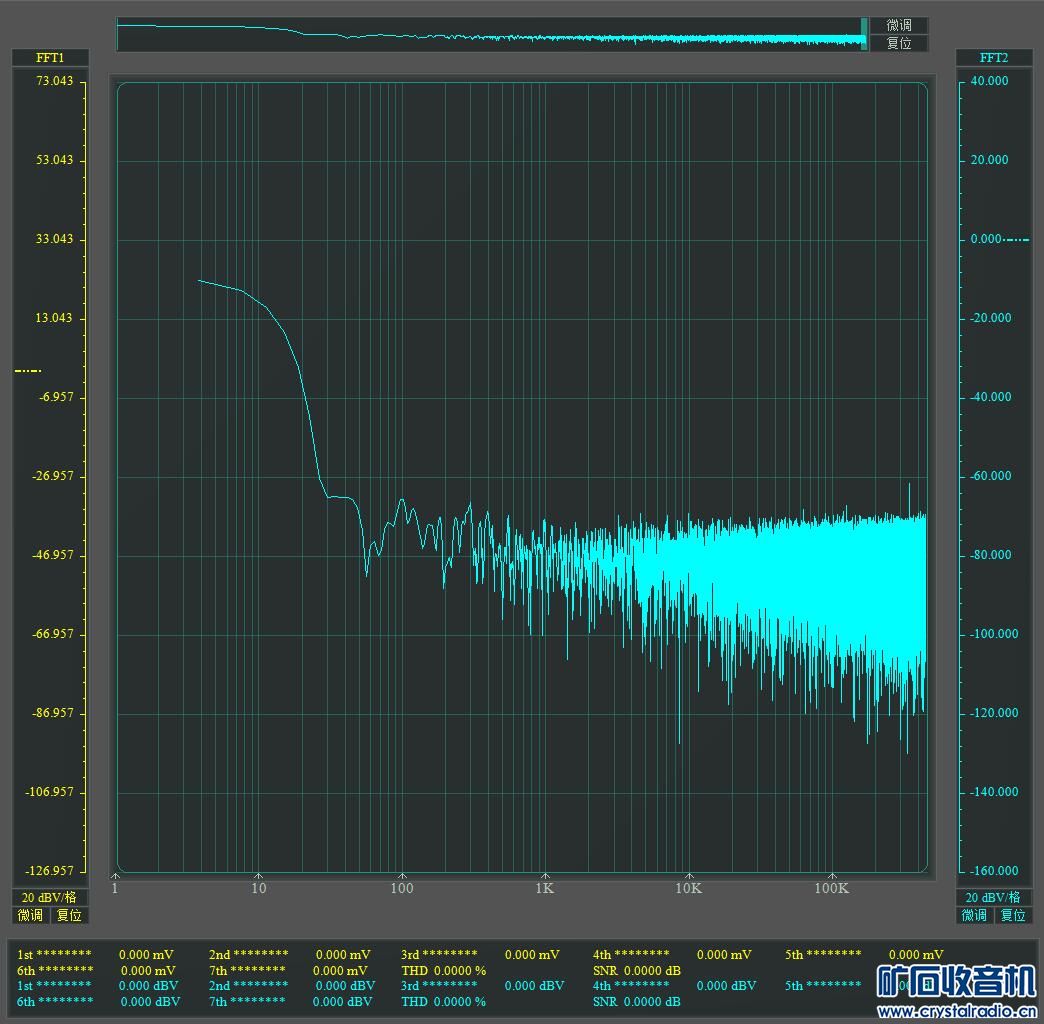Click the 1K frequency axis marker
The image size is (1044, 1024).
pyautogui.click(x=545, y=888)
